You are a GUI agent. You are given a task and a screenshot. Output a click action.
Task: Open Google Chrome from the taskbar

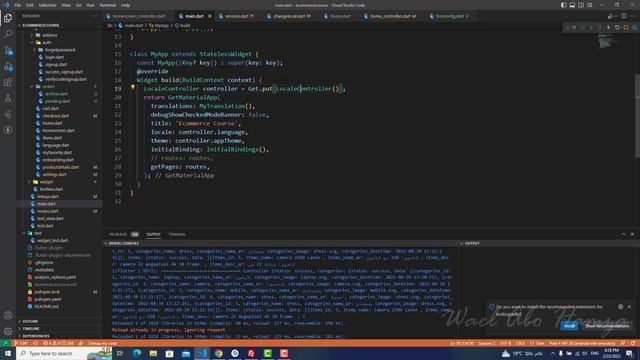pyautogui.click(x=219, y=353)
